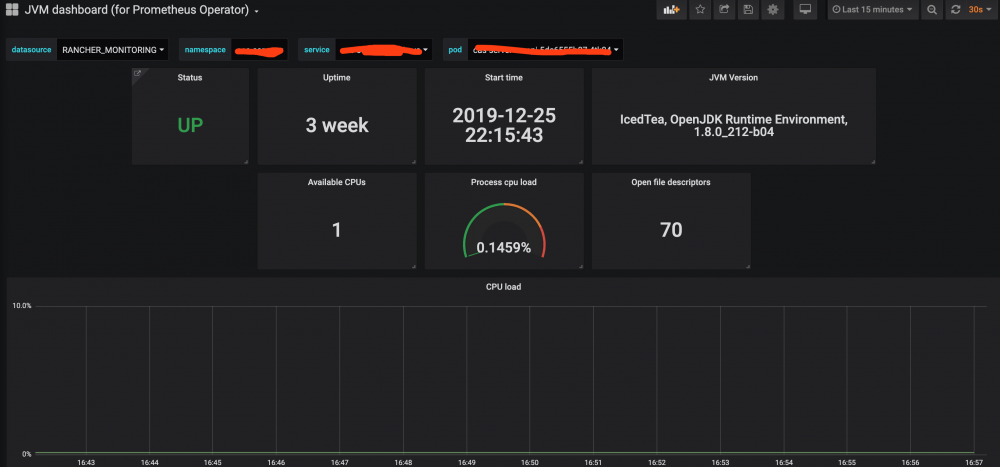Click the Process cpu load panel title
Viewport: 1000px width, 467px height.
coord(504,182)
